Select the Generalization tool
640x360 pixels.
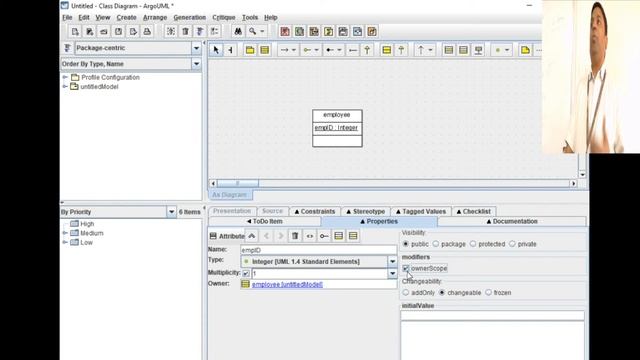pos(367,50)
